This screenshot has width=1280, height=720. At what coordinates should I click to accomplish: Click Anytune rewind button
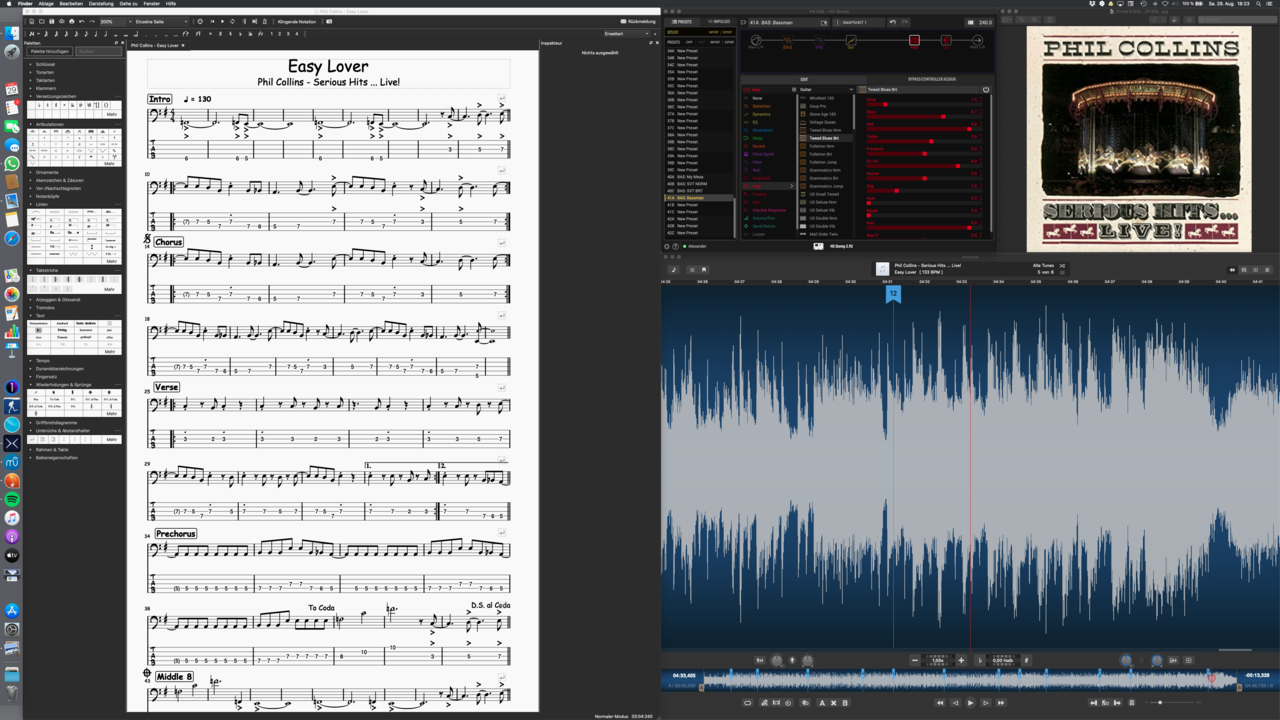[x=939, y=702]
